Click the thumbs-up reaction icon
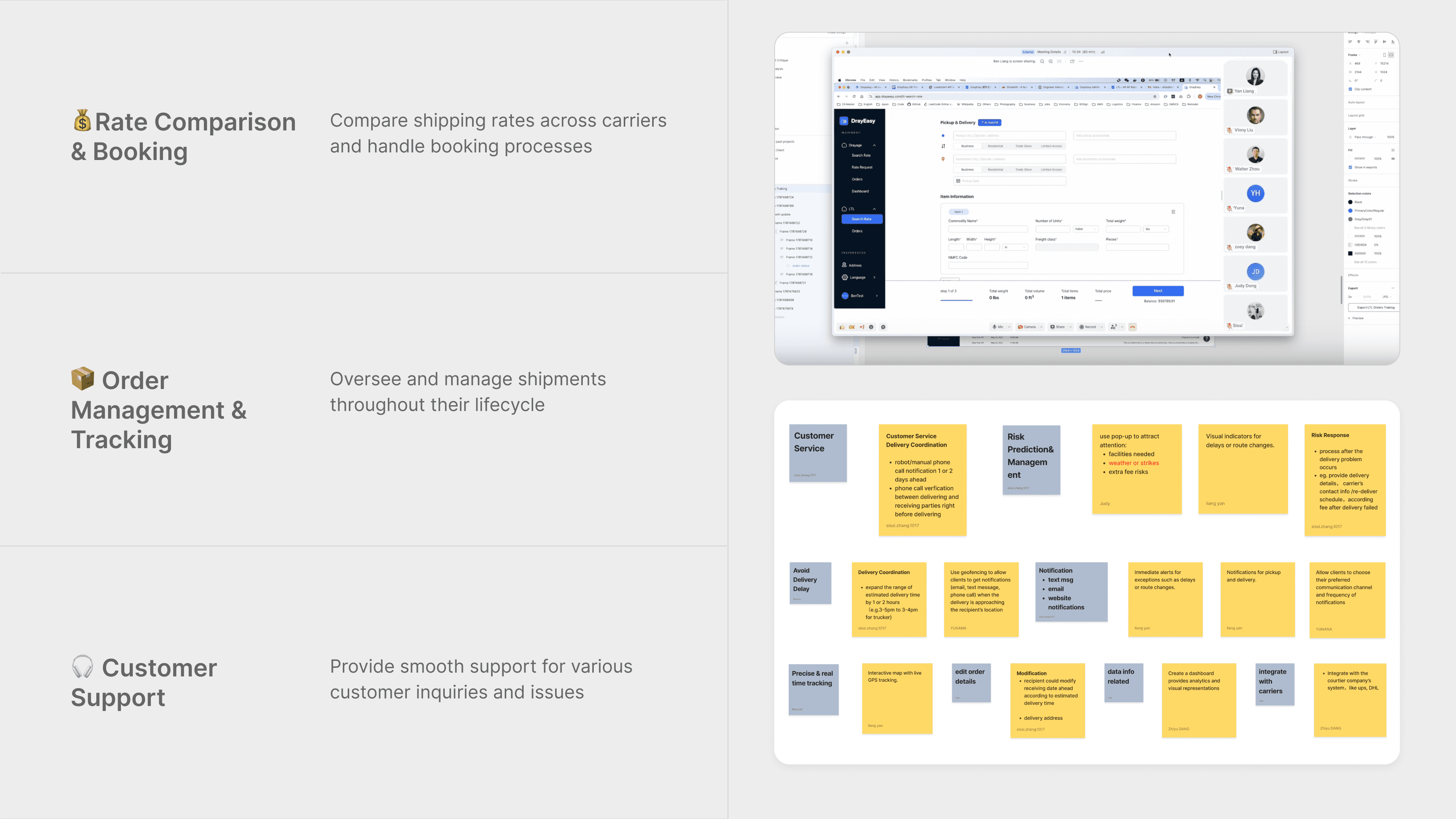Screen dimensions: 1456x819 click(x=842, y=327)
